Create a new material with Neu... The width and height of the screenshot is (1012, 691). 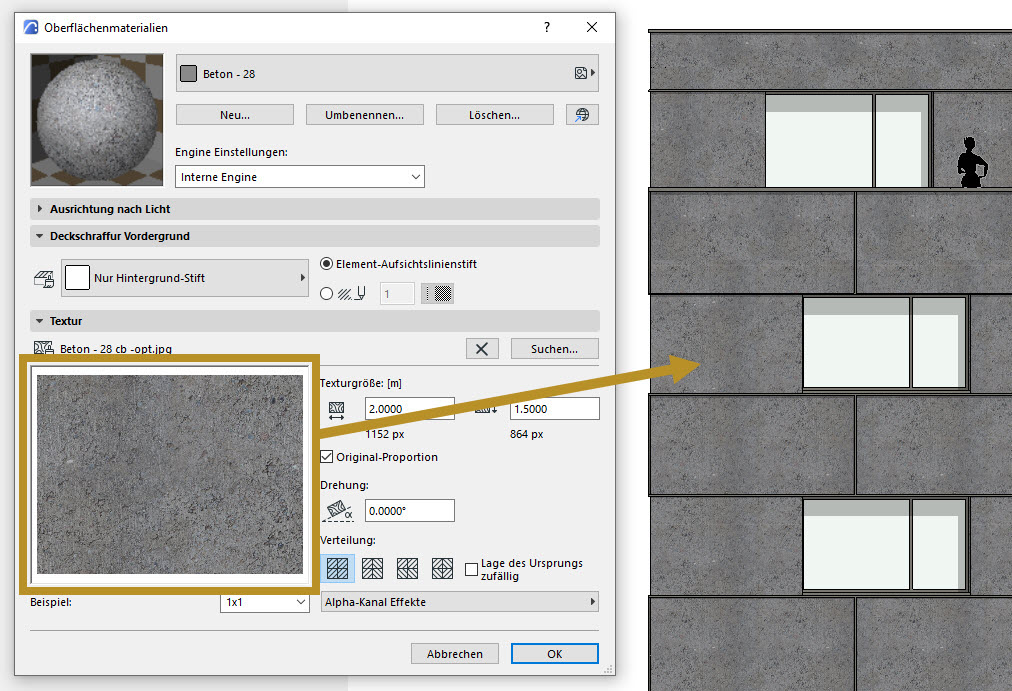[235, 115]
